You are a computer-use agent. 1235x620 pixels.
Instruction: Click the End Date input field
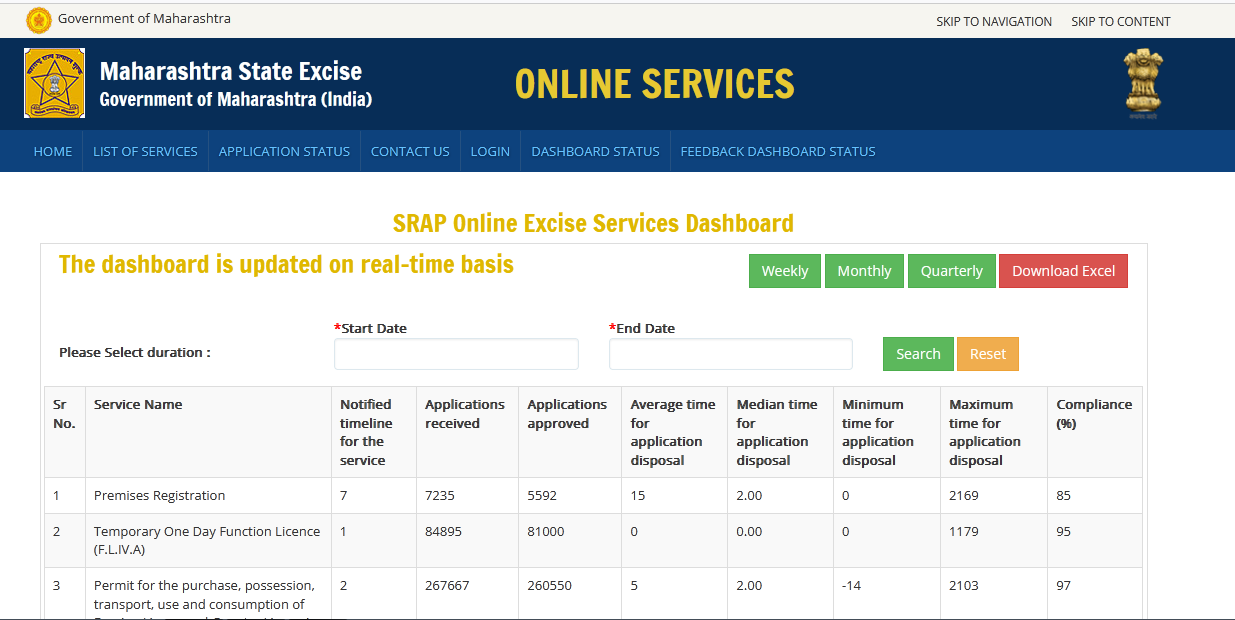(730, 354)
